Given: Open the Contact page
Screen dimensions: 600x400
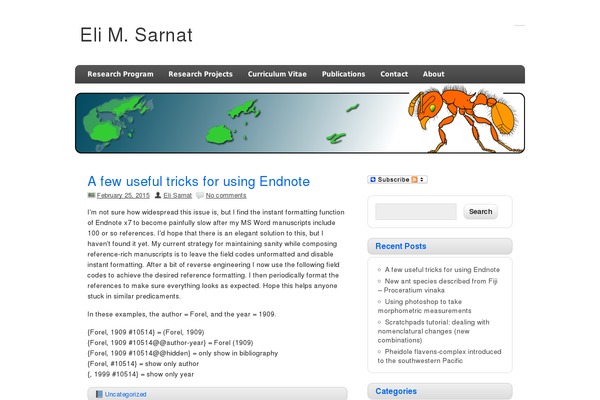Looking at the screenshot, I should click(394, 74).
